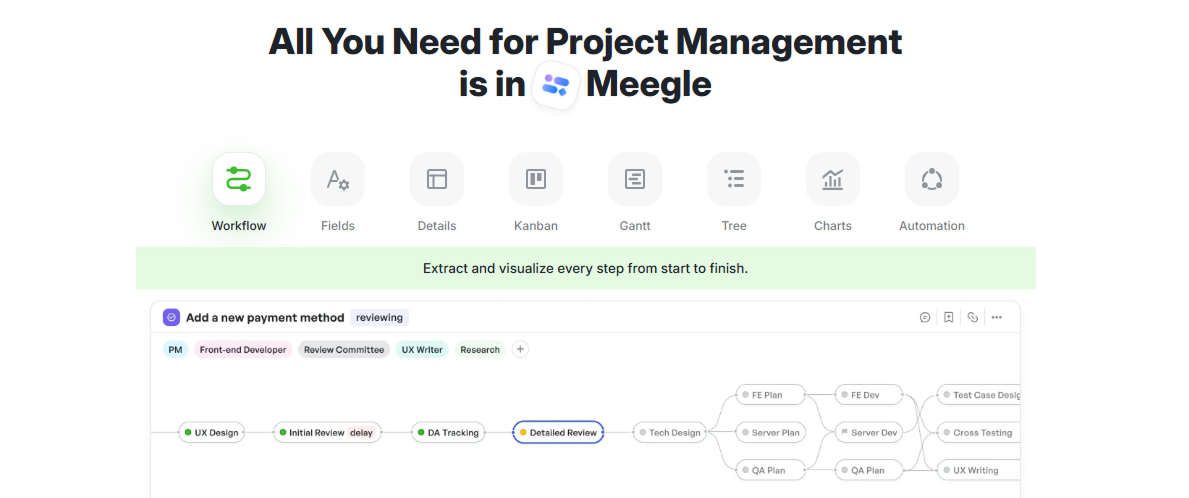Click the Charts tab label
This screenshot has width=1189, height=498.
click(x=833, y=226)
